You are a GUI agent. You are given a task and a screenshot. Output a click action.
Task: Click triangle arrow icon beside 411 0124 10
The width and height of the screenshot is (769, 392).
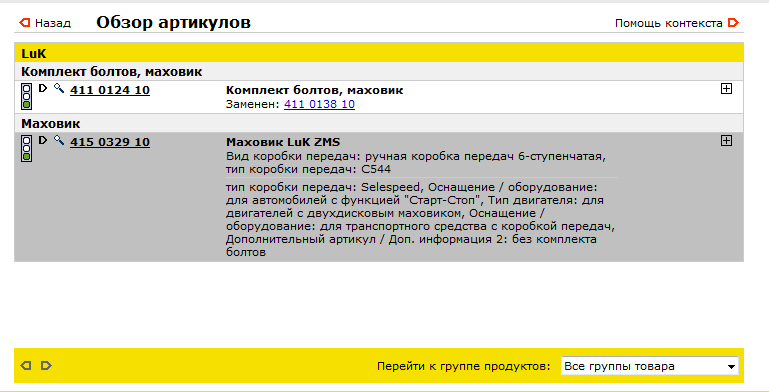coord(43,88)
